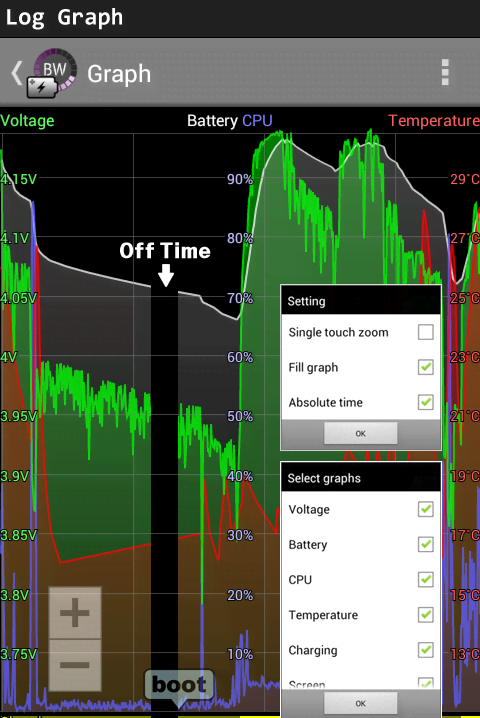The height and width of the screenshot is (718, 480).
Task: Tap the Voltage row label in Select graphs
Action: (309, 509)
